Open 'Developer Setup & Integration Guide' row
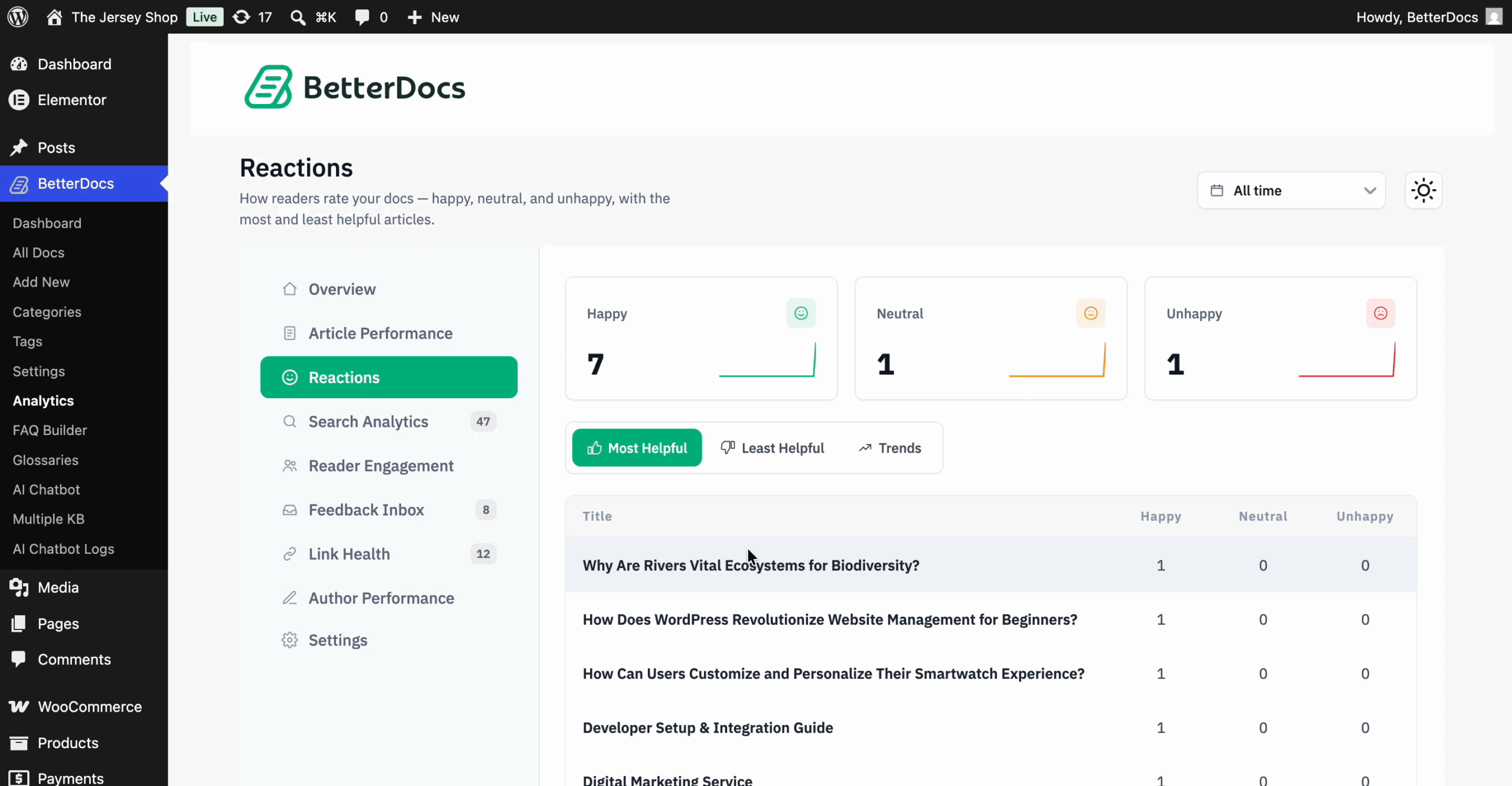Screen dimensions: 1512x786 [x=990, y=727]
